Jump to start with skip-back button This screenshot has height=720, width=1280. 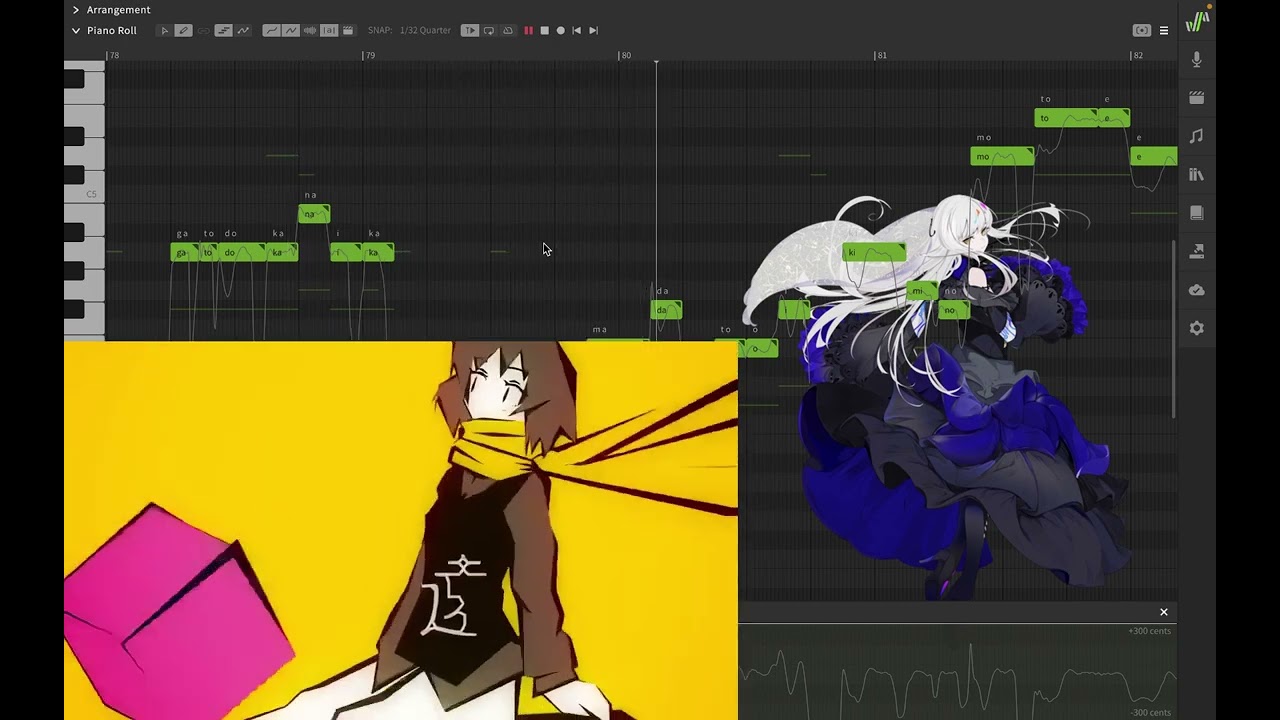[x=576, y=31]
